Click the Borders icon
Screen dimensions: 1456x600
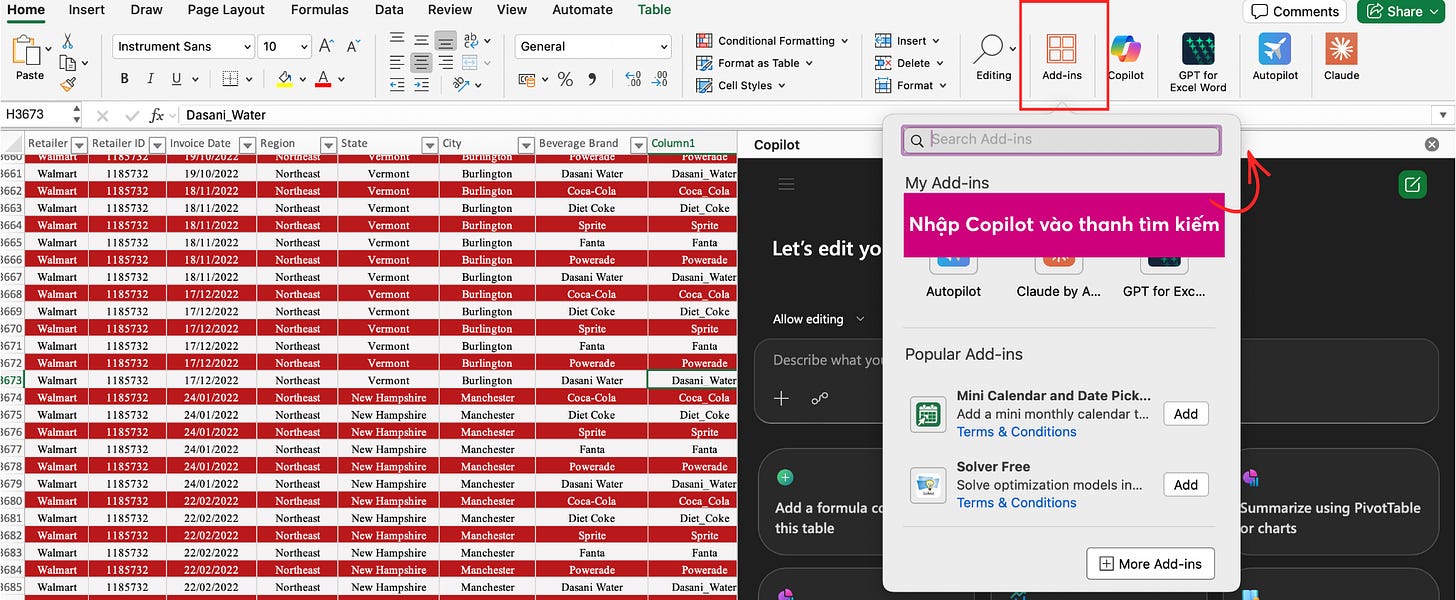coord(230,79)
